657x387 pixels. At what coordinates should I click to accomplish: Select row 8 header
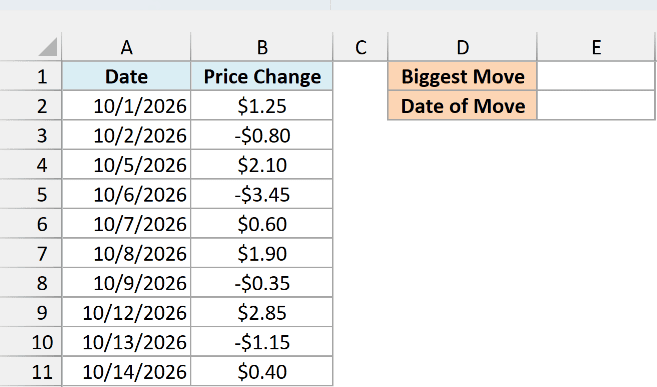[31, 283]
